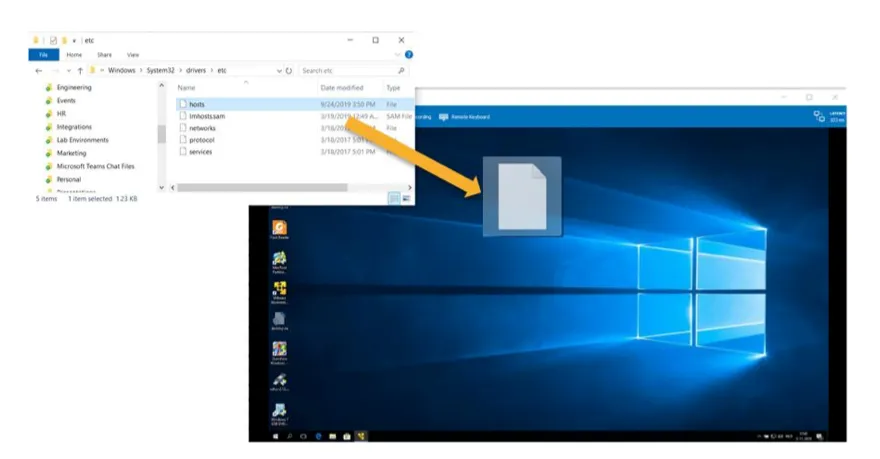Open the address bar history dropdown
Viewport: 880px width, 459px height.
pos(279,71)
